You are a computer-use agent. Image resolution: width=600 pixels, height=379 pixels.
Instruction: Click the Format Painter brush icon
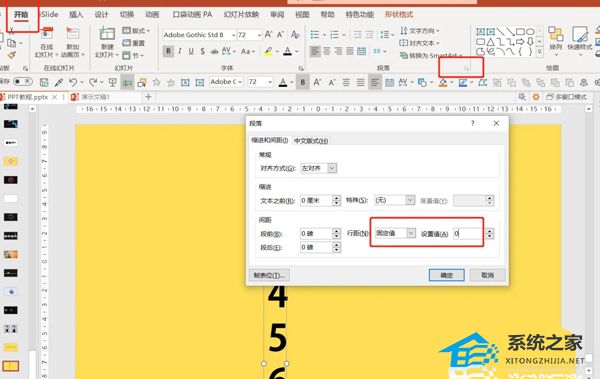point(11,56)
